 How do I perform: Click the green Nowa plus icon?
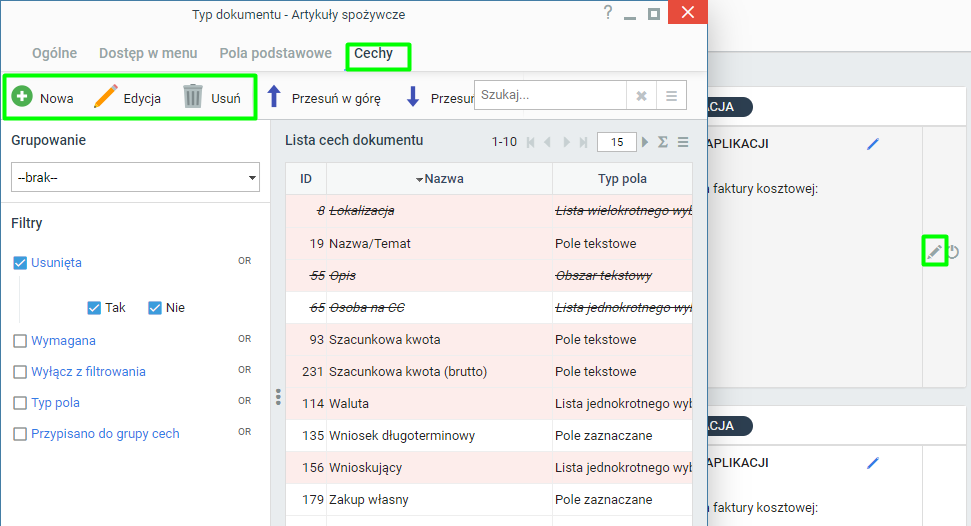22,97
